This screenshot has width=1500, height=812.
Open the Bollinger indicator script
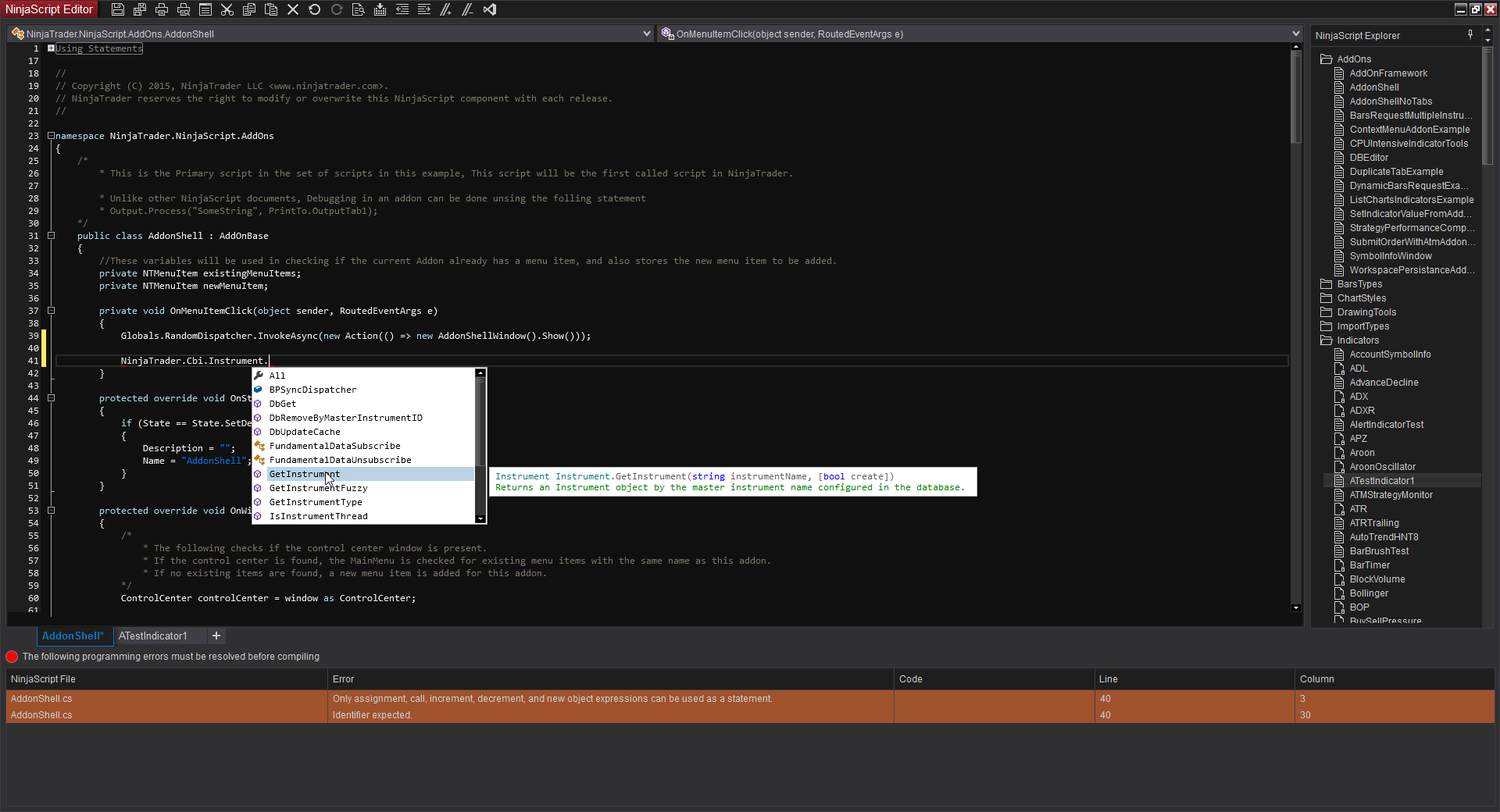tap(1369, 593)
